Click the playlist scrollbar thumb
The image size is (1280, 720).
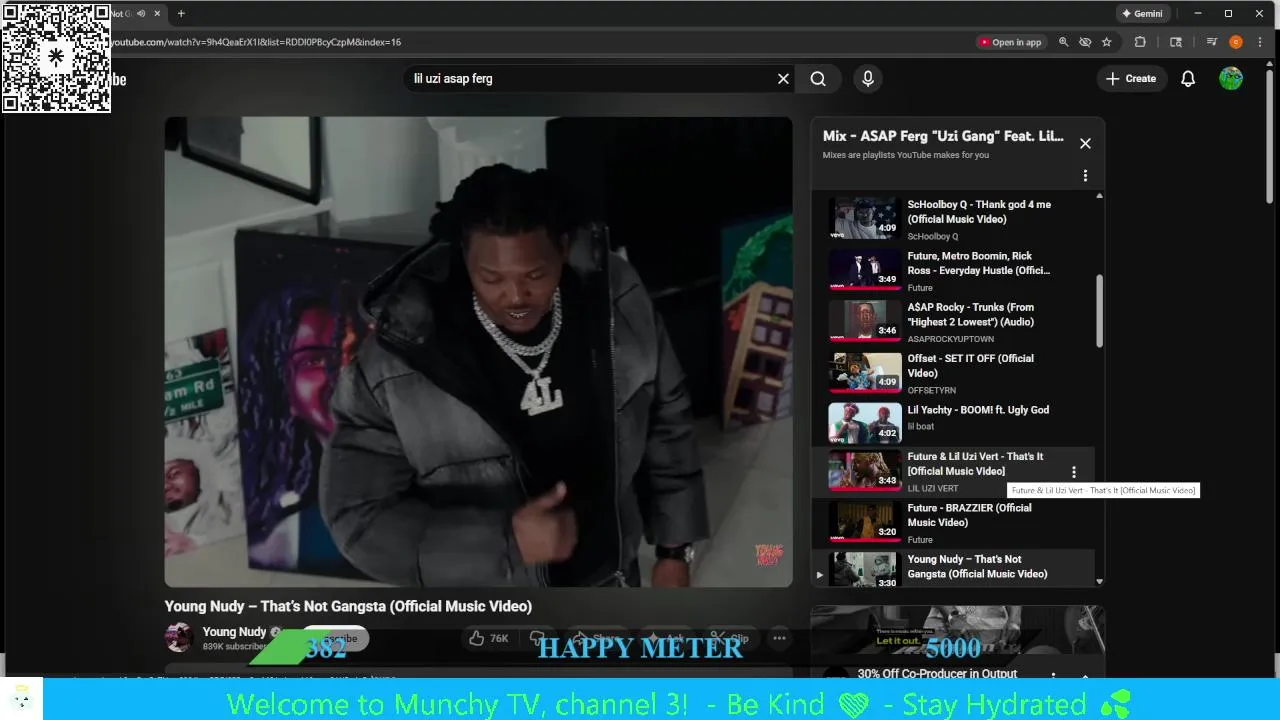(1100, 311)
